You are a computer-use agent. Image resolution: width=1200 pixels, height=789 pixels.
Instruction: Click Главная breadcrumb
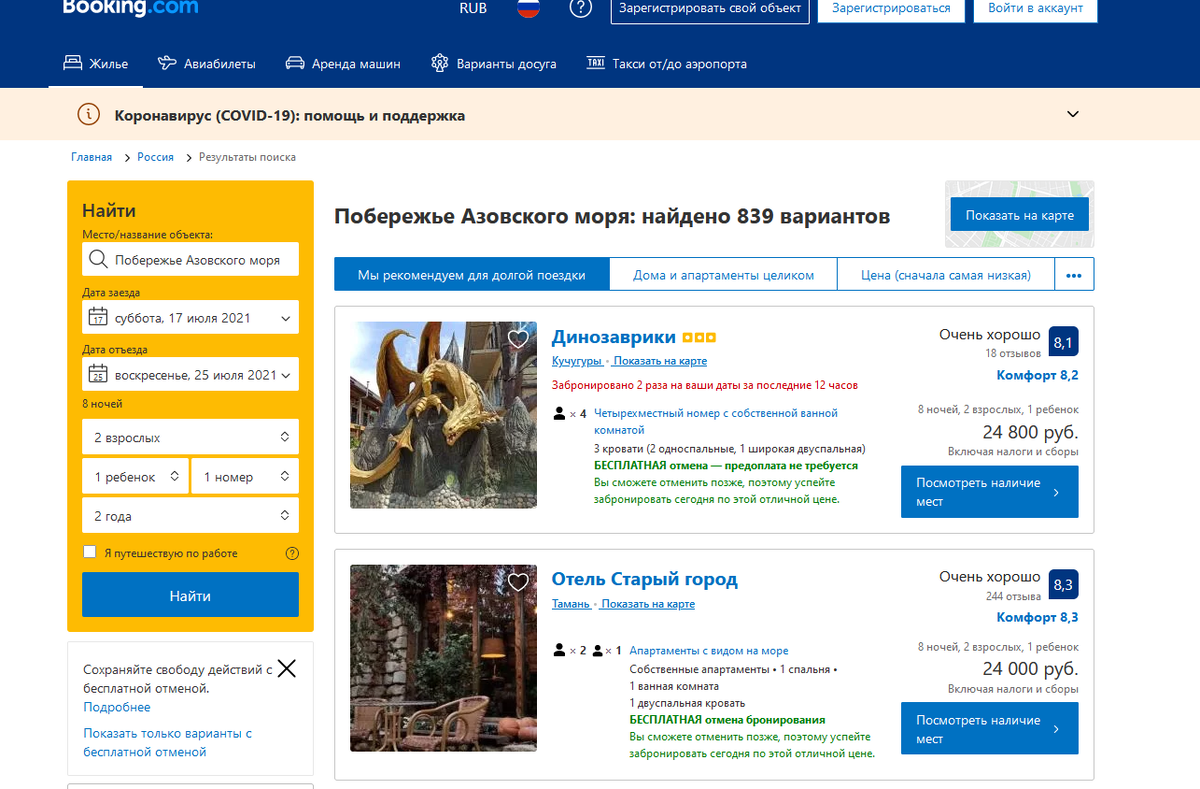pos(91,157)
